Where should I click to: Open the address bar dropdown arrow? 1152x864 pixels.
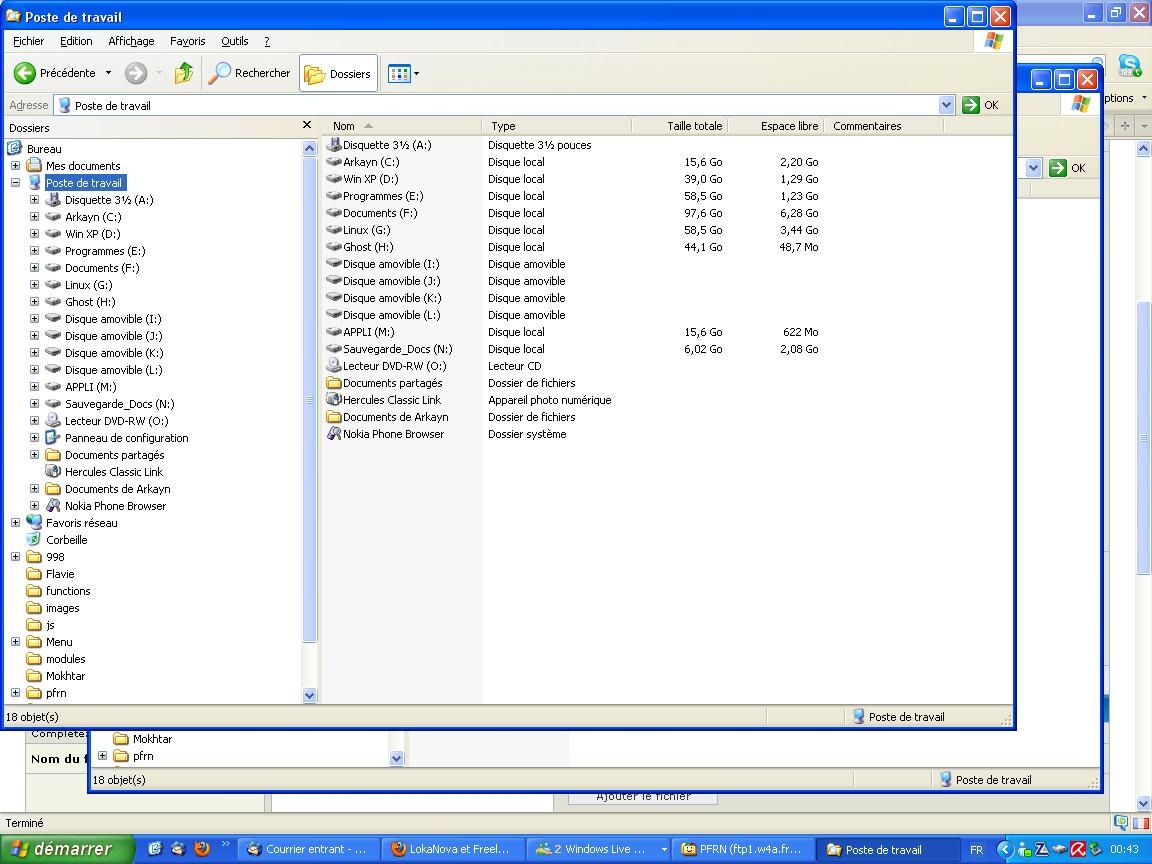pyautogui.click(x=946, y=105)
